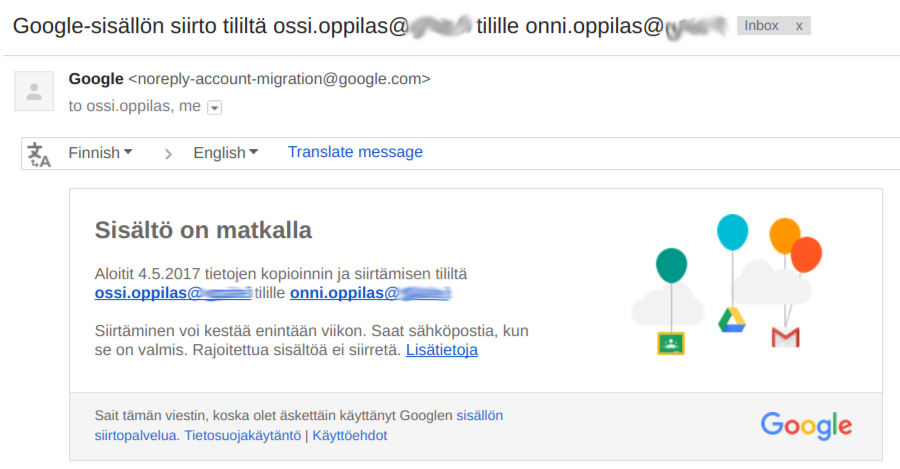
Task: Click the teal balloon illustration
Action: point(671,265)
